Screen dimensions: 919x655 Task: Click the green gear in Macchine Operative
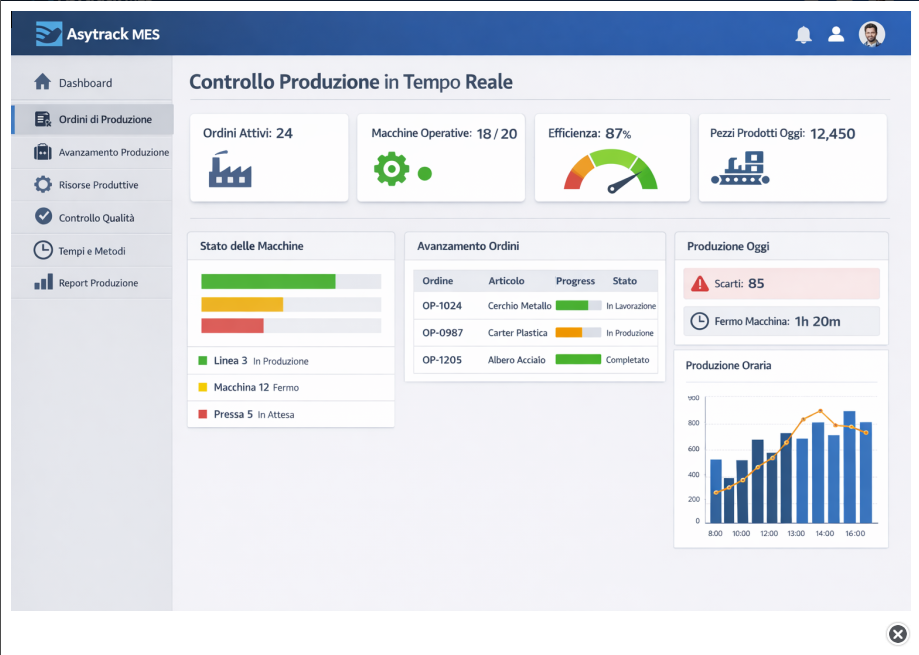(x=391, y=169)
